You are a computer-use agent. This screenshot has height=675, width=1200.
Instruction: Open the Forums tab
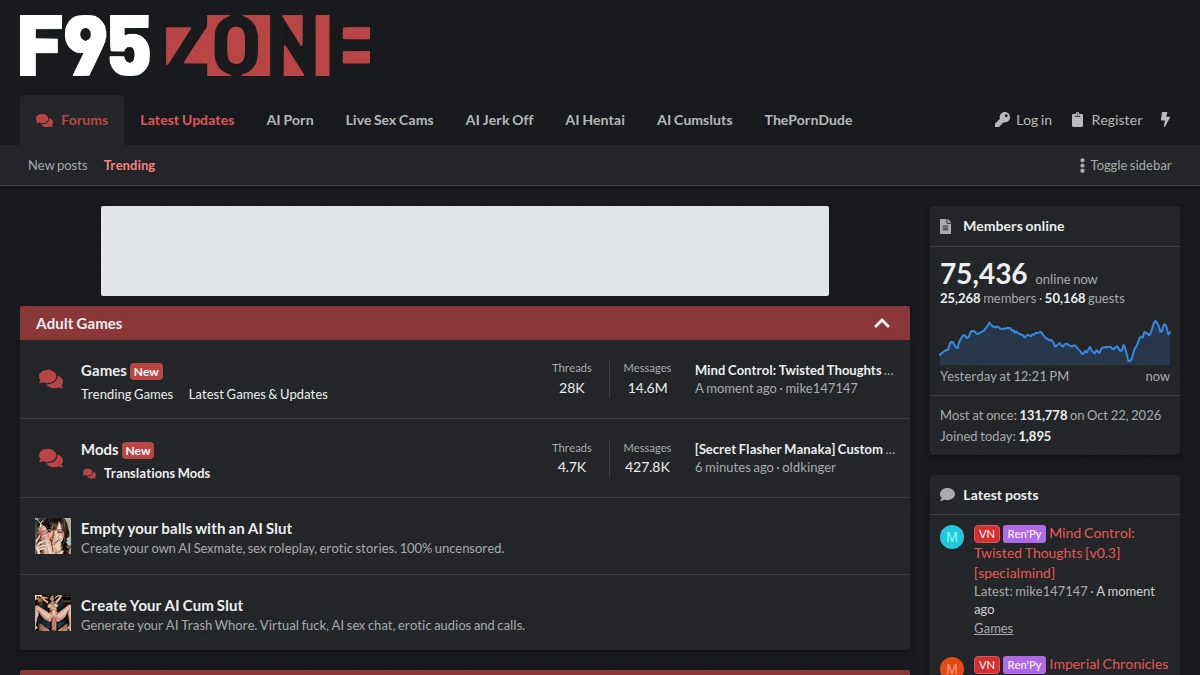point(72,120)
